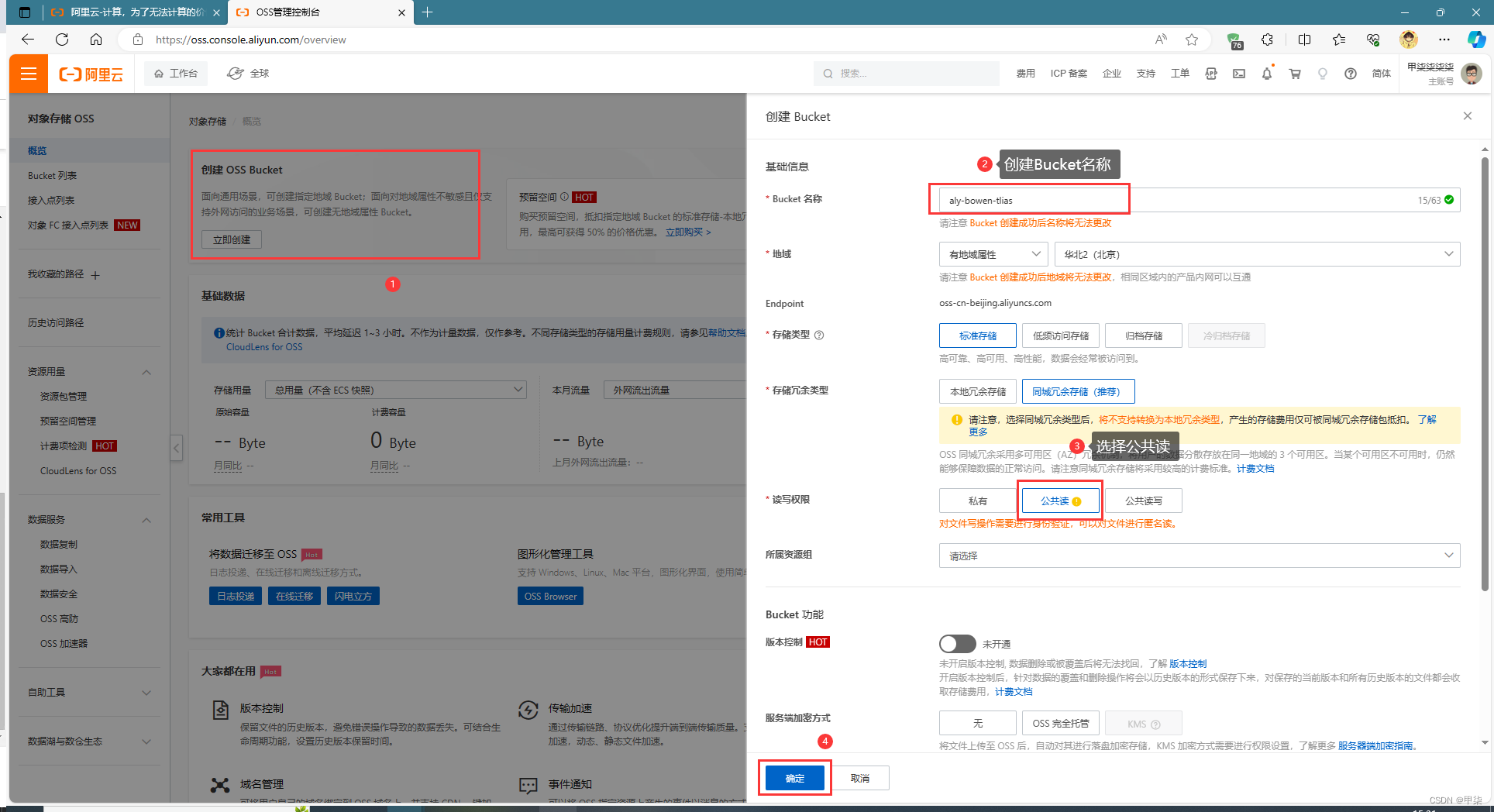Image resolution: width=1494 pixels, height=812 pixels.
Task: Open the 外网流出流量 dropdown
Action: click(674, 390)
